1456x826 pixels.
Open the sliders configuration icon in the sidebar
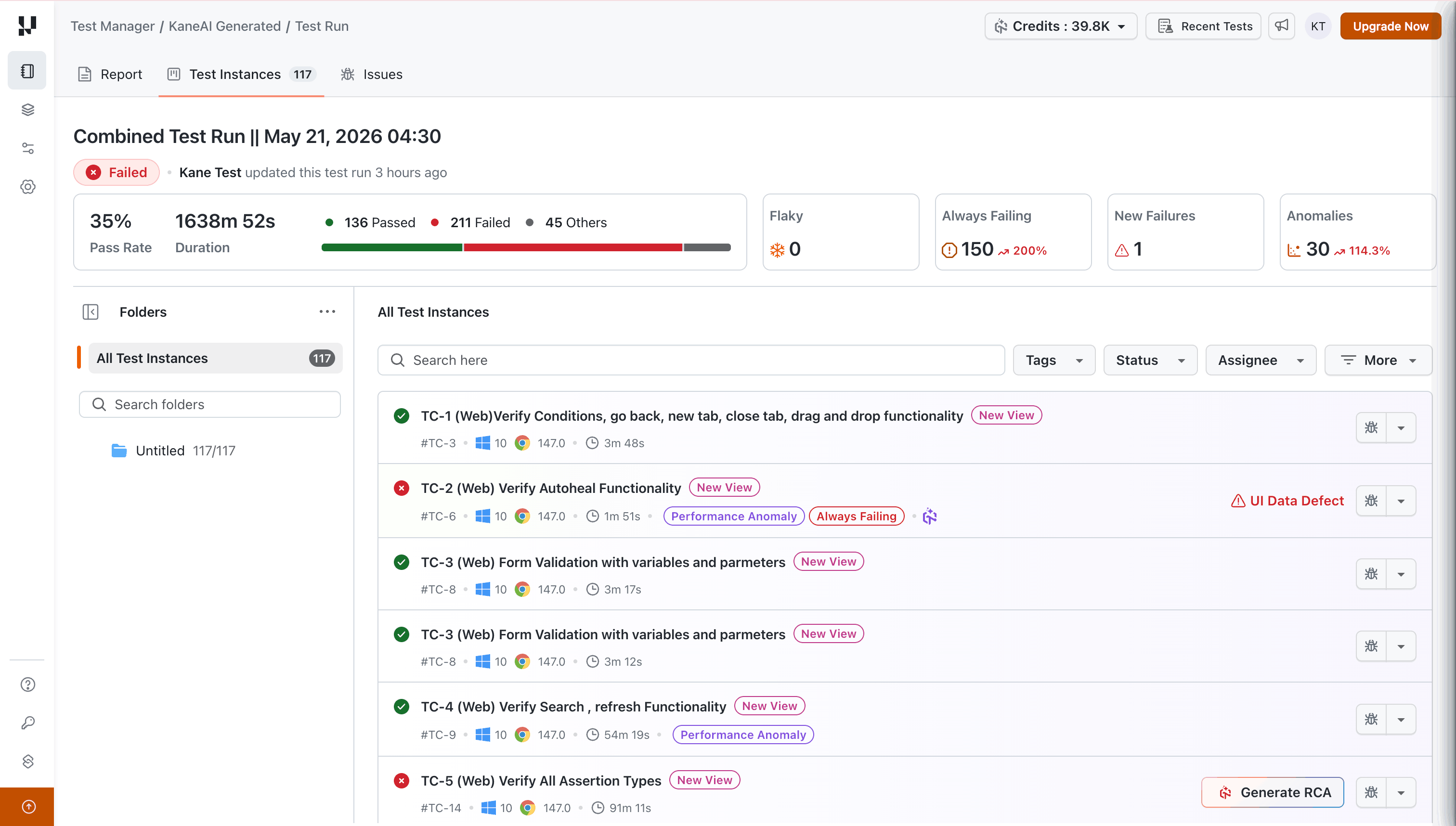pyautogui.click(x=27, y=148)
